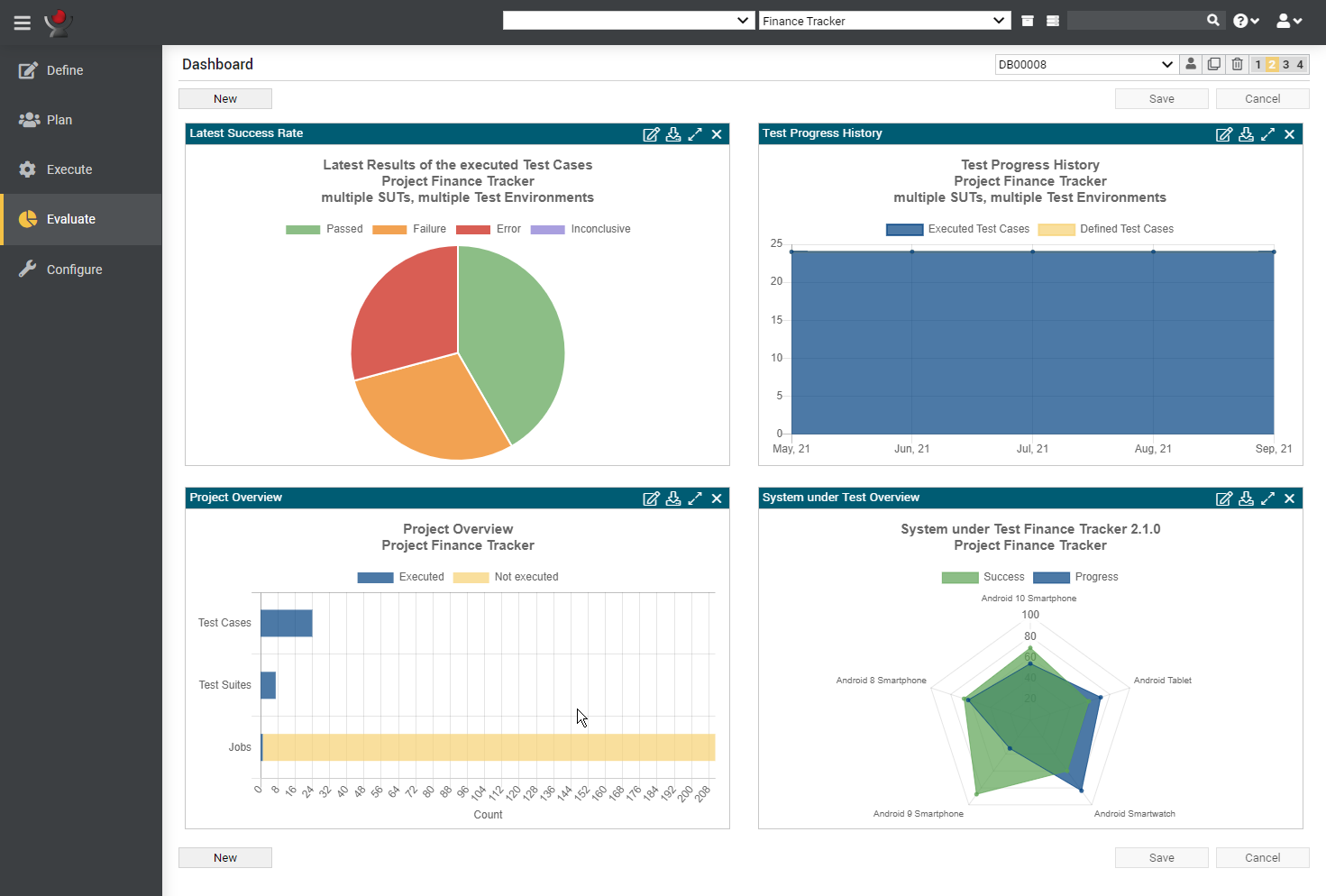
Task: Click the archive box icon in header
Action: coord(1028,21)
